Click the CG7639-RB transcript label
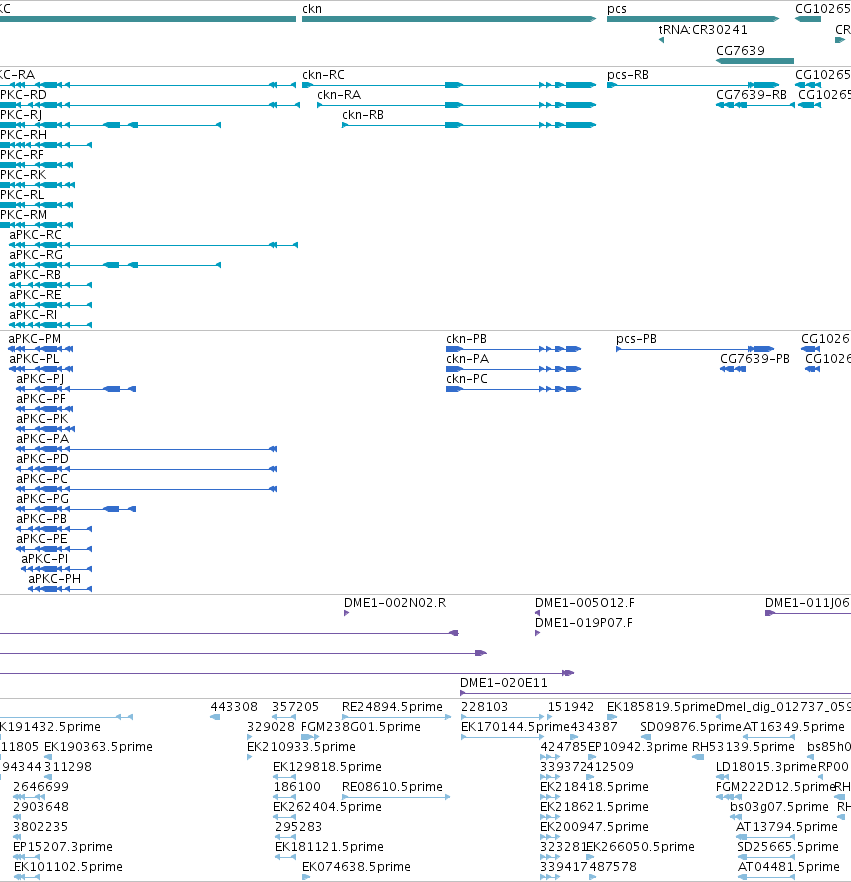Screen dimensions: 851x882 (751, 94)
